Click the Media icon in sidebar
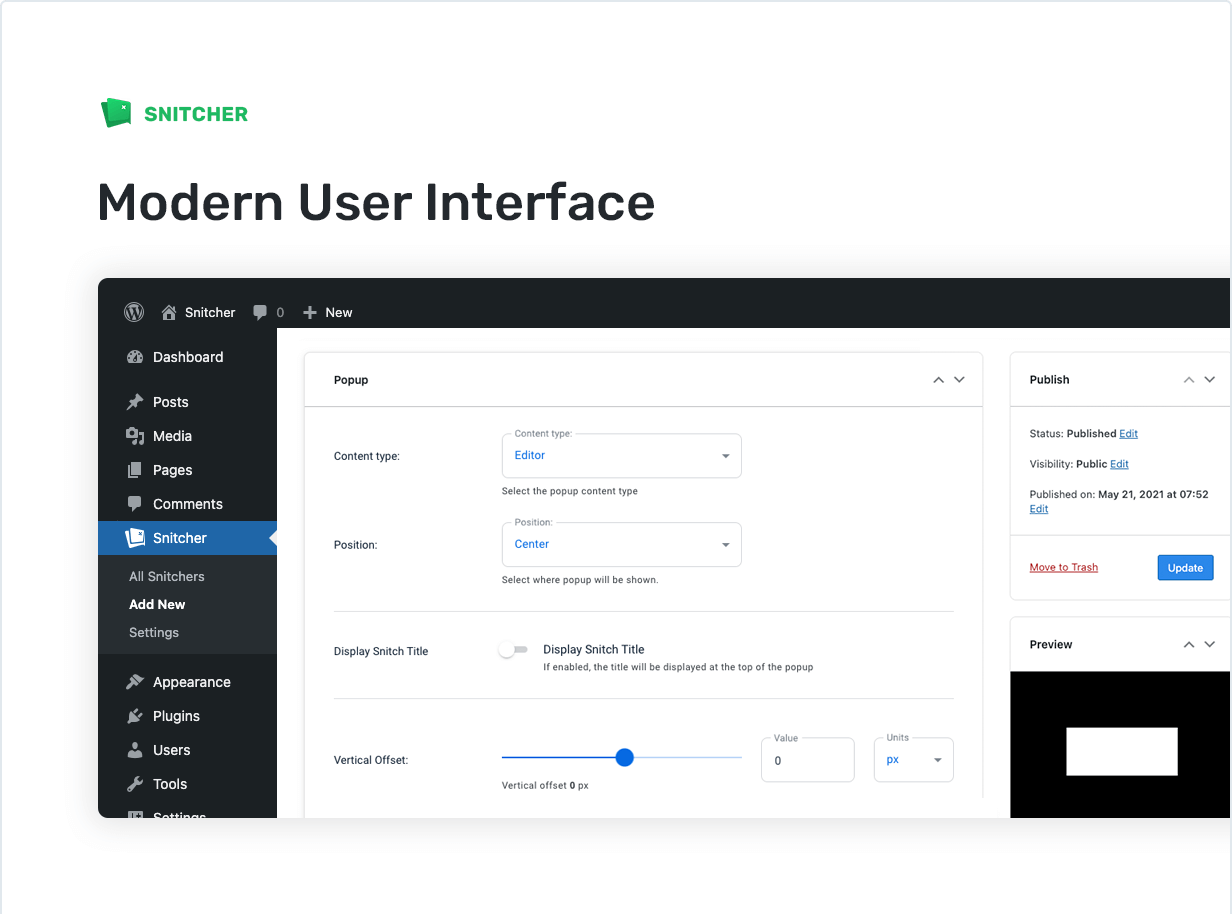 pos(135,436)
